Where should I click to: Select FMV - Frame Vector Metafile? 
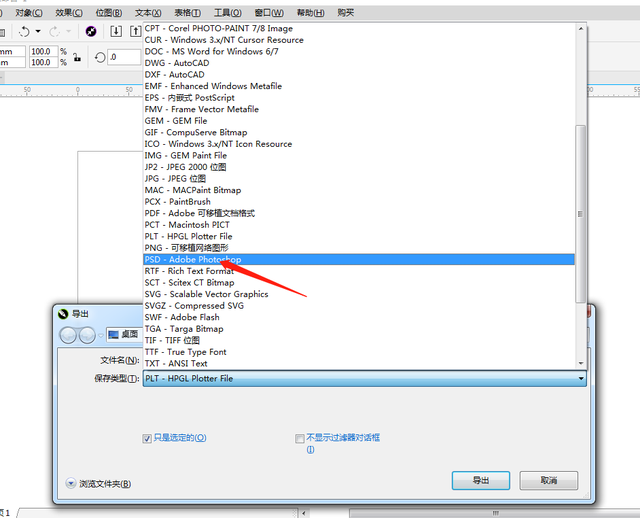359,109
